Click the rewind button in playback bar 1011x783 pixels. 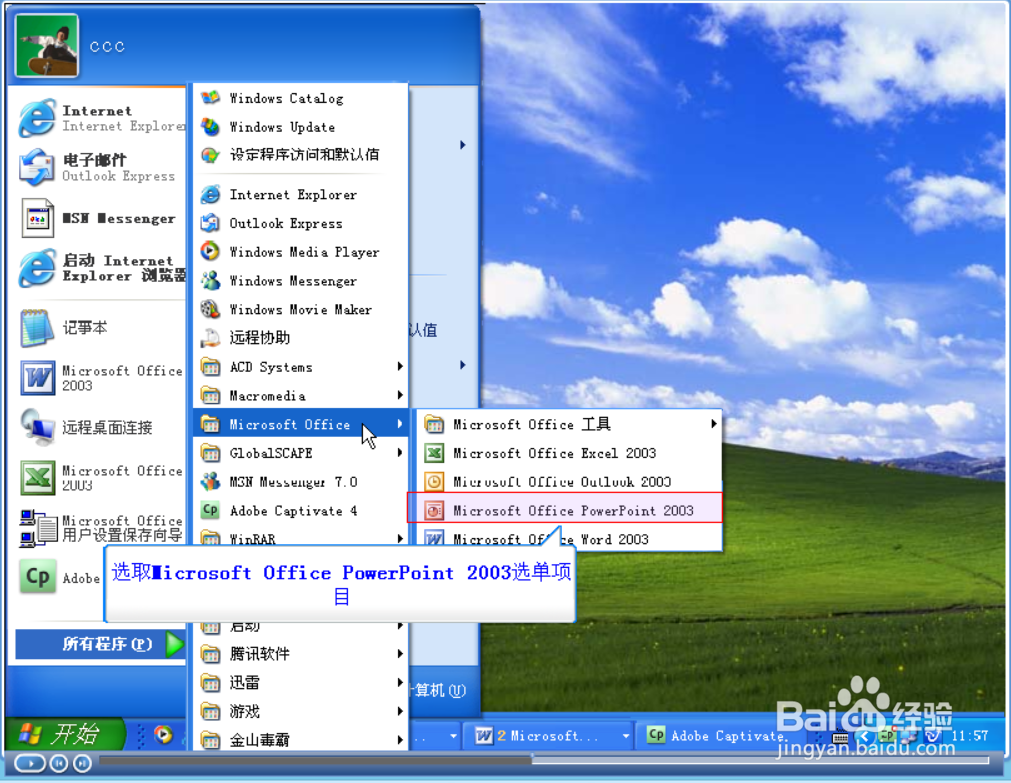pyautogui.click(x=59, y=764)
